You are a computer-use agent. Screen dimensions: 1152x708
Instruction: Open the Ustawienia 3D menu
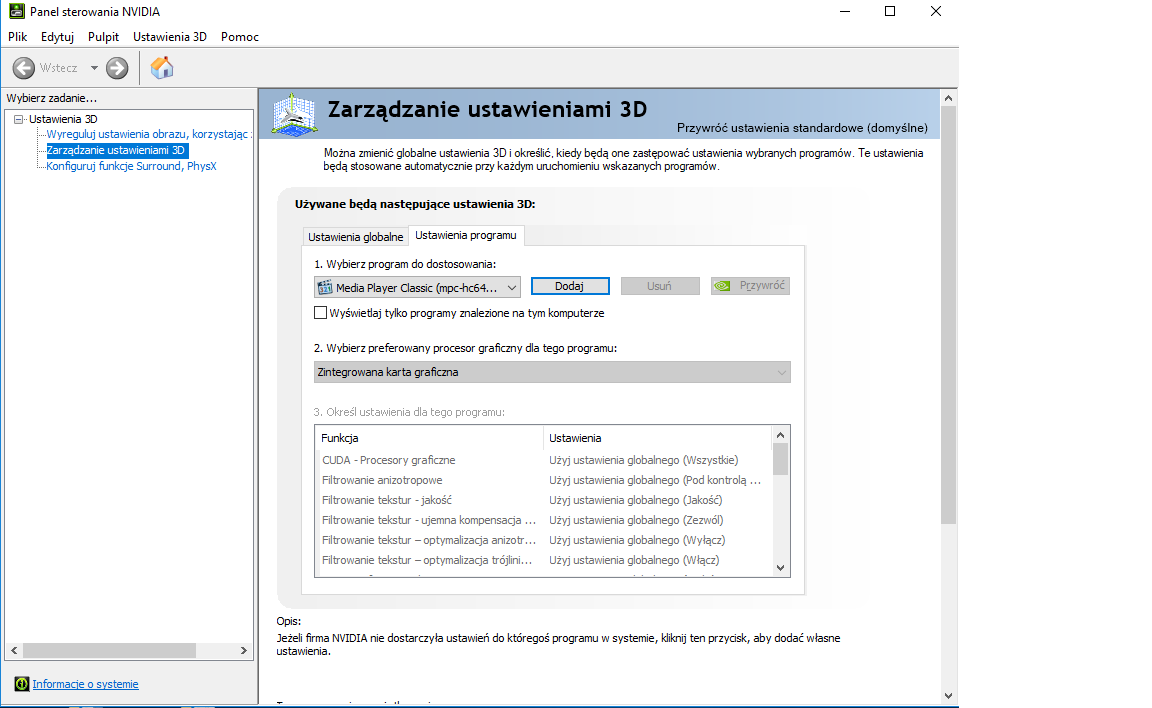point(170,37)
